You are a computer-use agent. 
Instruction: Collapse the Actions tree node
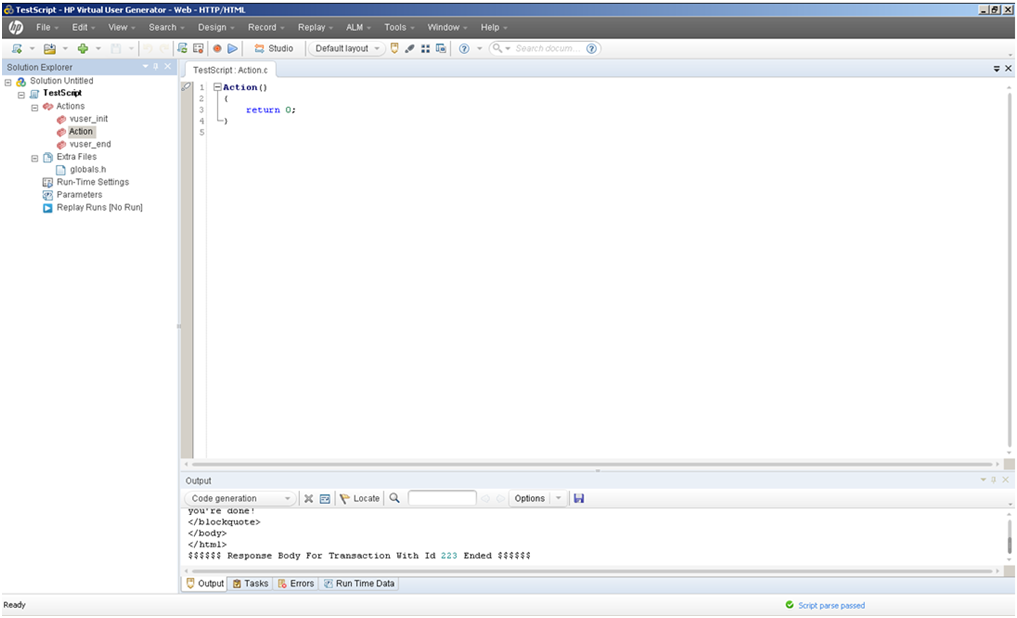click(x=35, y=108)
